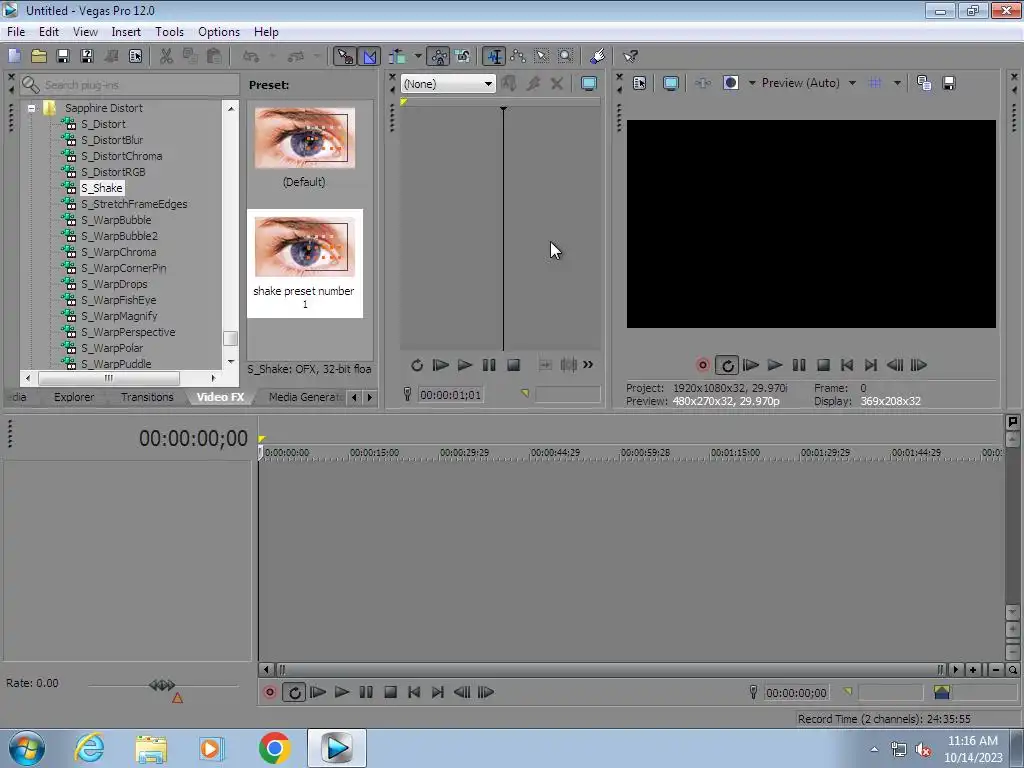Toggle Ignore Event Grouping
1024x768 pixels.
(x=463, y=57)
